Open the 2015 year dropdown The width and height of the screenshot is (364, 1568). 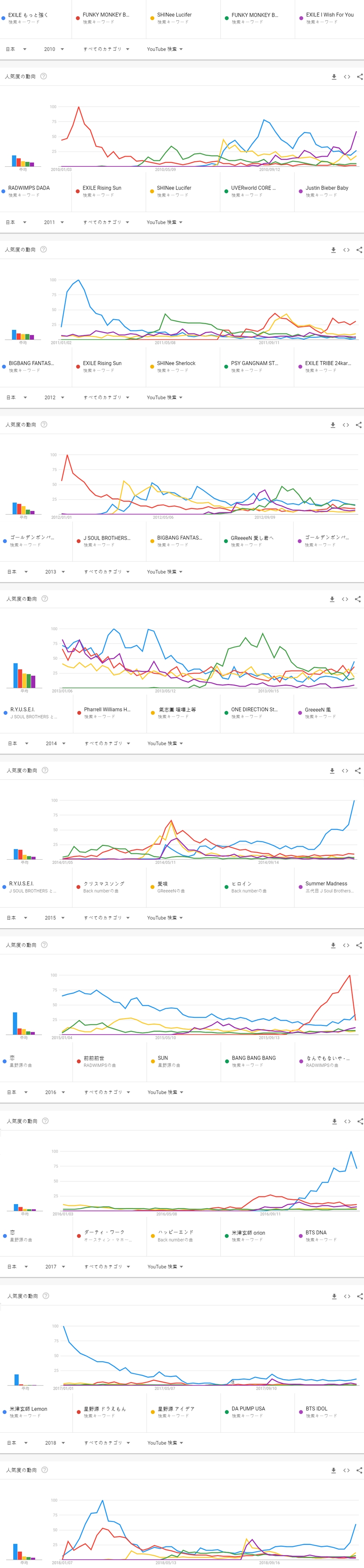coord(55,918)
